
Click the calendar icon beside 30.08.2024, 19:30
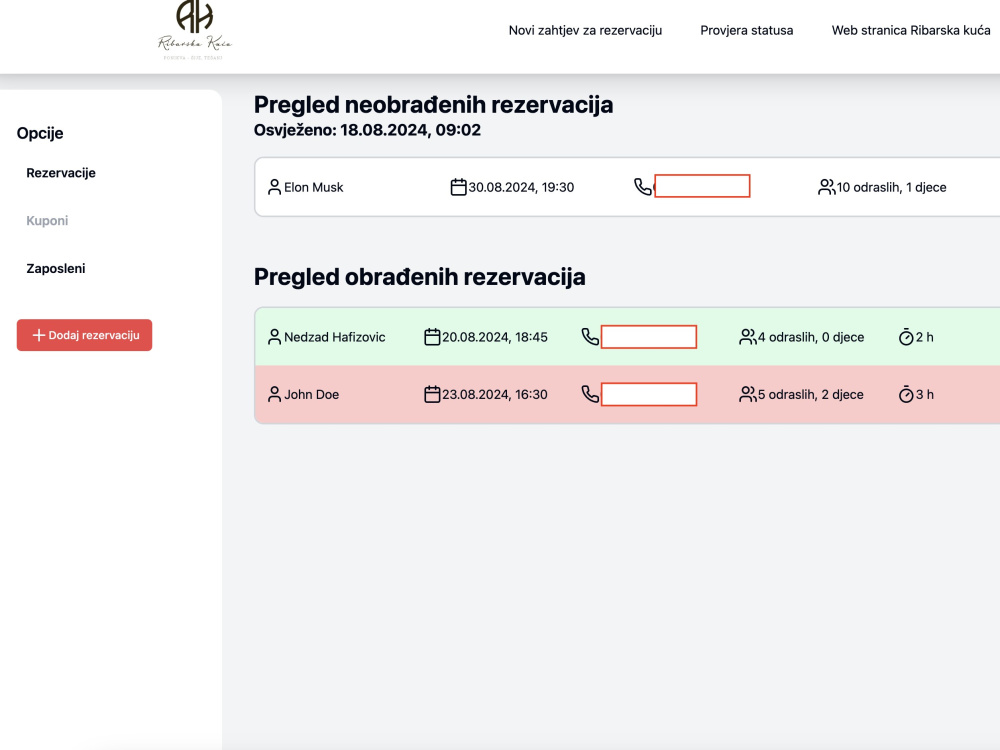tap(458, 187)
